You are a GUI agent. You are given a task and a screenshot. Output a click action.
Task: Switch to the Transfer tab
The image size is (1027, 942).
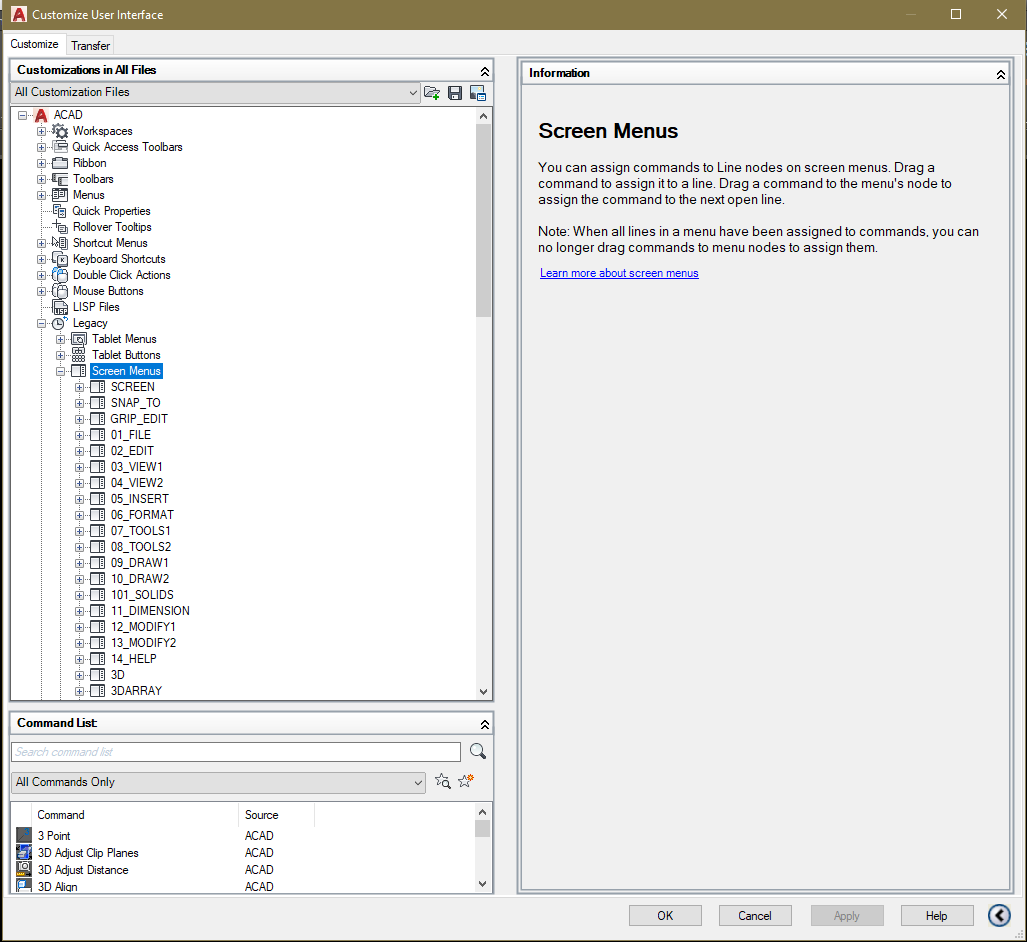(90, 44)
